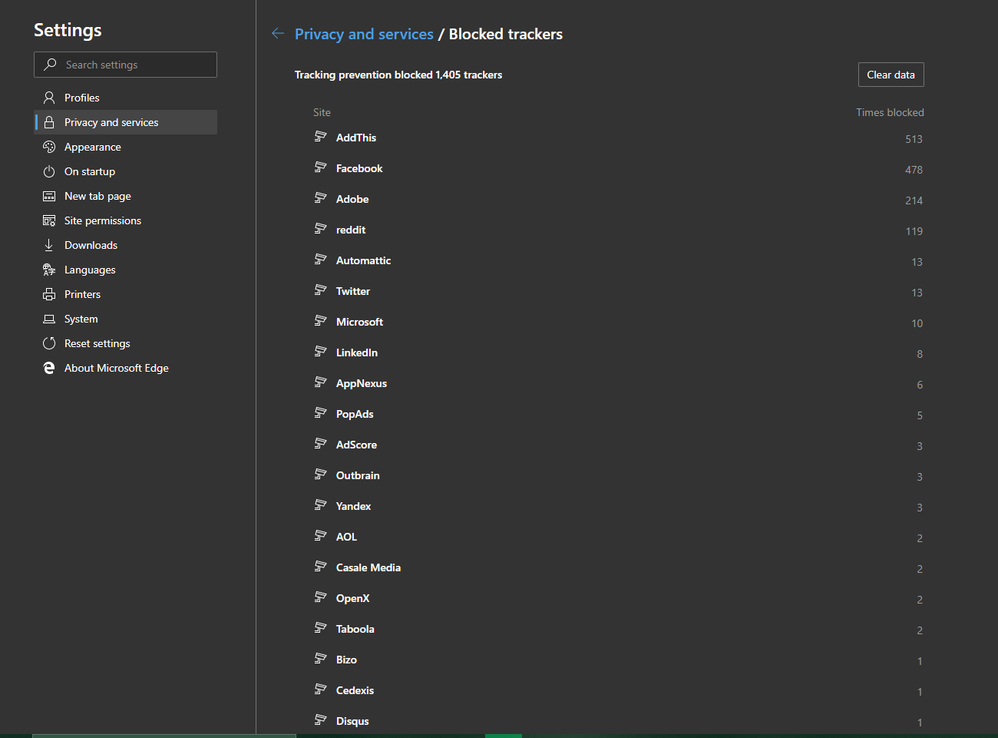Click the Clear data button
998x738 pixels.
pyautogui.click(x=890, y=74)
